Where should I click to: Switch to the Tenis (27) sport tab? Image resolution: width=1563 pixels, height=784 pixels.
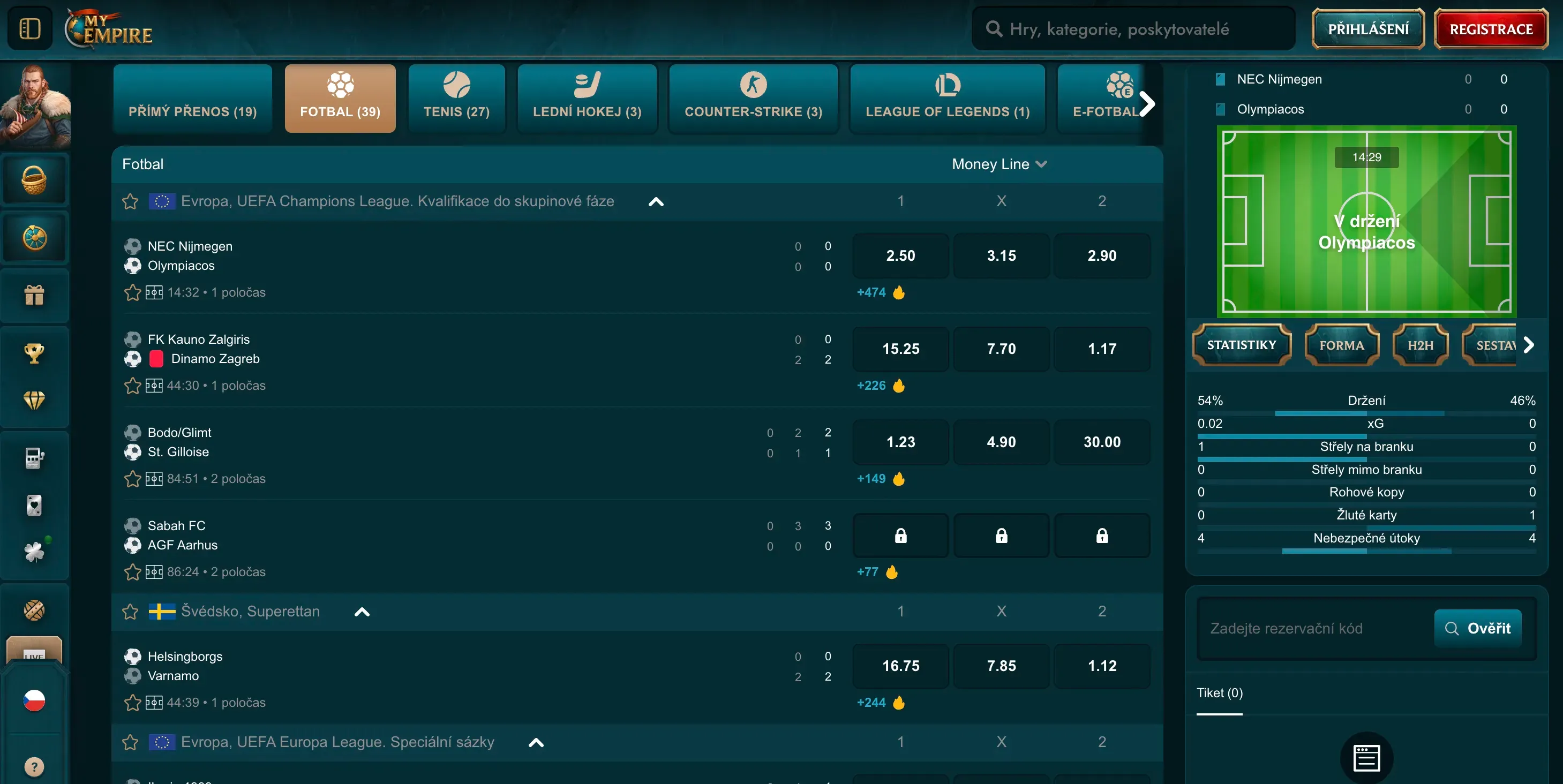(456, 99)
